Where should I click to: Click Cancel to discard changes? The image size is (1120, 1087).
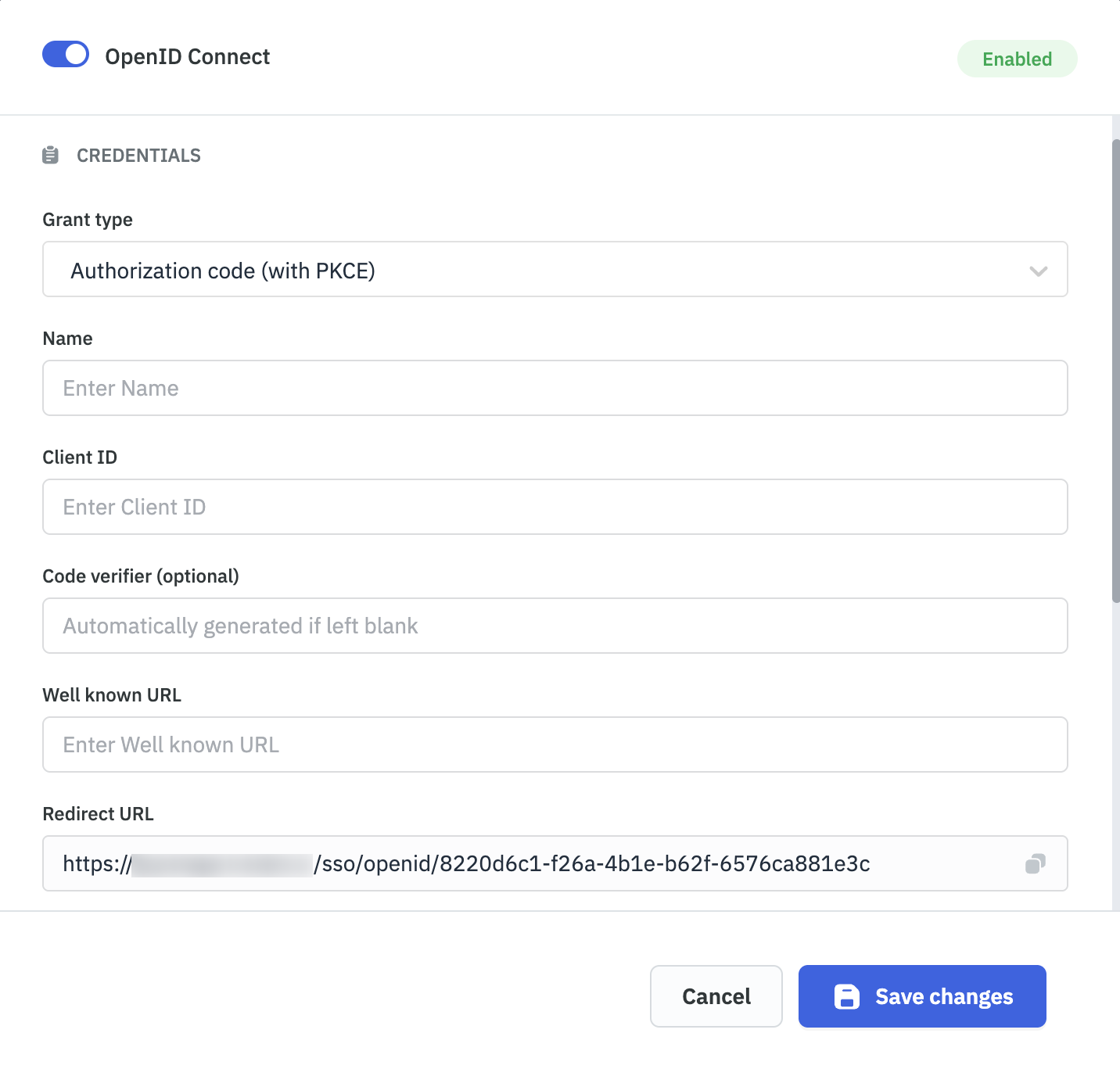[x=715, y=996]
